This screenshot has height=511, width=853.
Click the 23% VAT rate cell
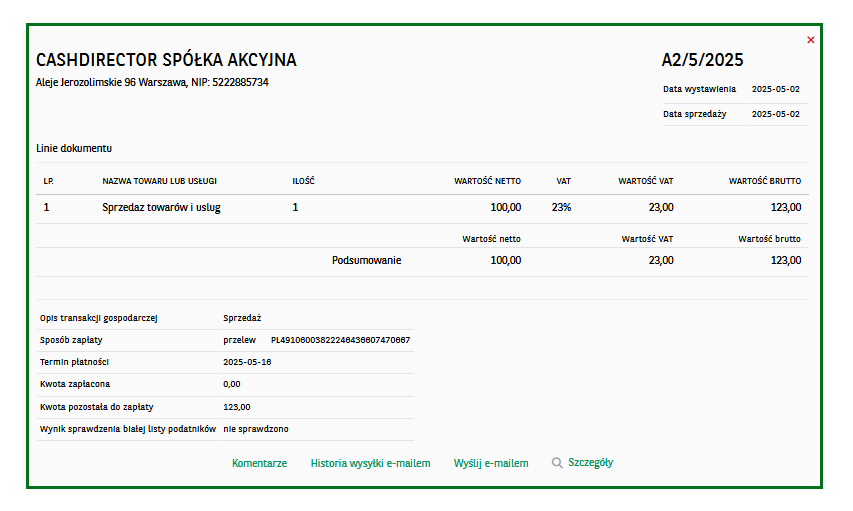coord(561,207)
